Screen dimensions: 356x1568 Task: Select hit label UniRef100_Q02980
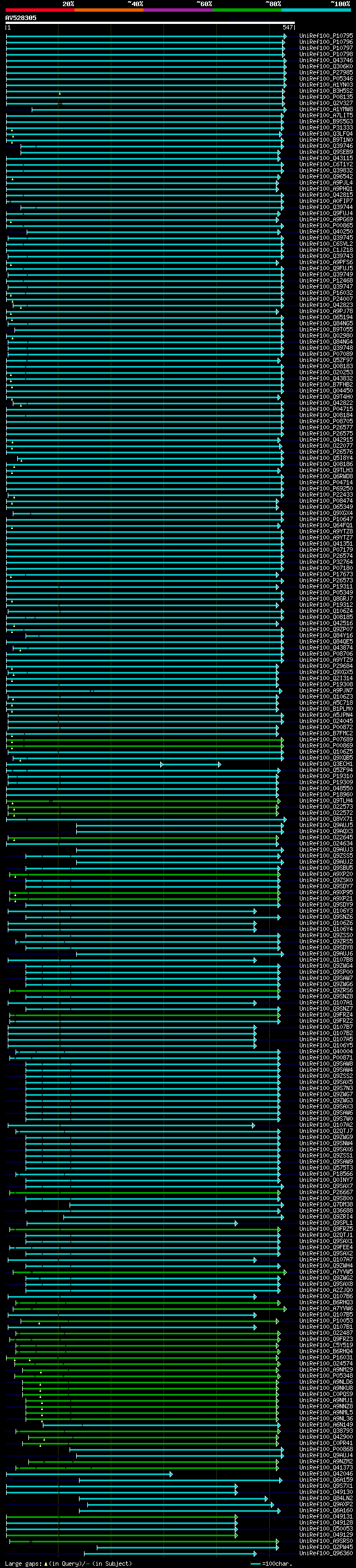tap(326, 335)
